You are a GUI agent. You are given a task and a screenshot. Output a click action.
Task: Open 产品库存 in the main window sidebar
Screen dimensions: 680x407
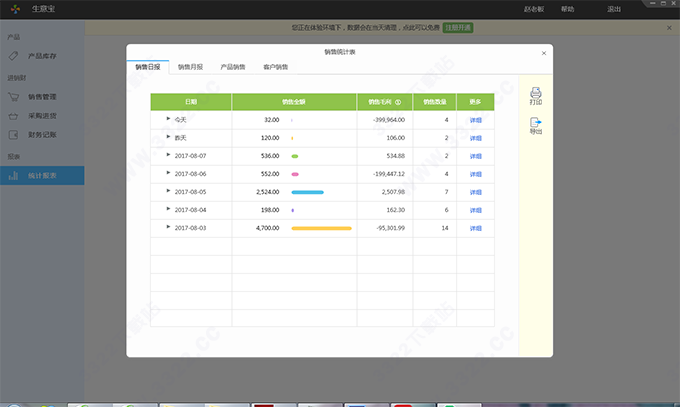42,56
